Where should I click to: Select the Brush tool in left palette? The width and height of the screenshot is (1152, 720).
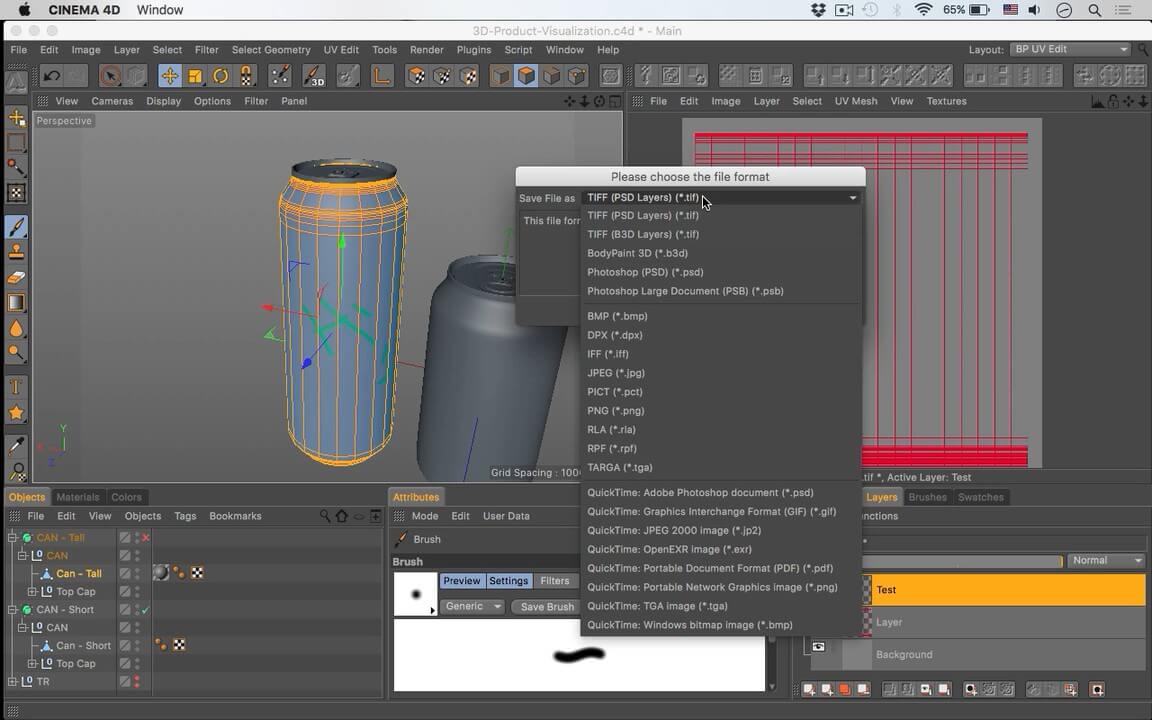click(x=16, y=227)
